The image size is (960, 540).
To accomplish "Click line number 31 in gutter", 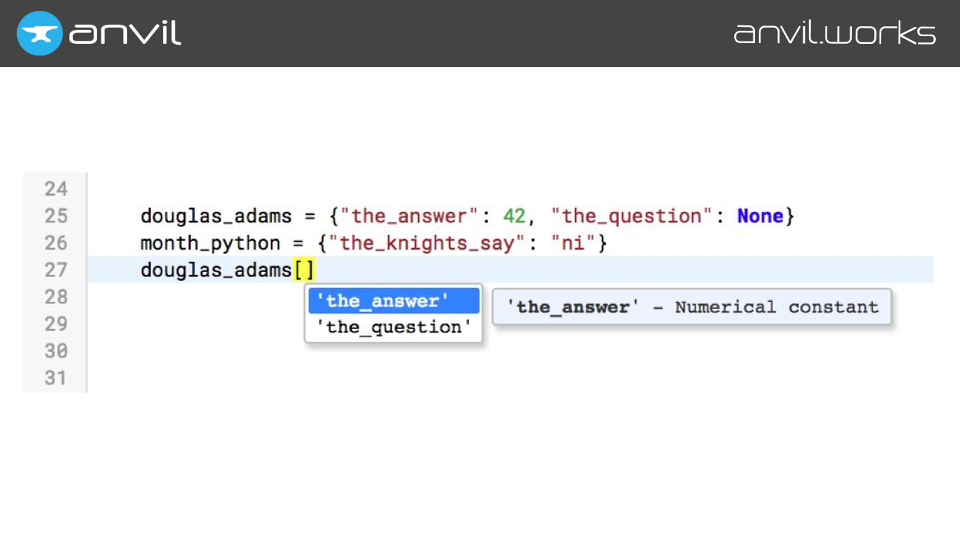I will (56, 378).
